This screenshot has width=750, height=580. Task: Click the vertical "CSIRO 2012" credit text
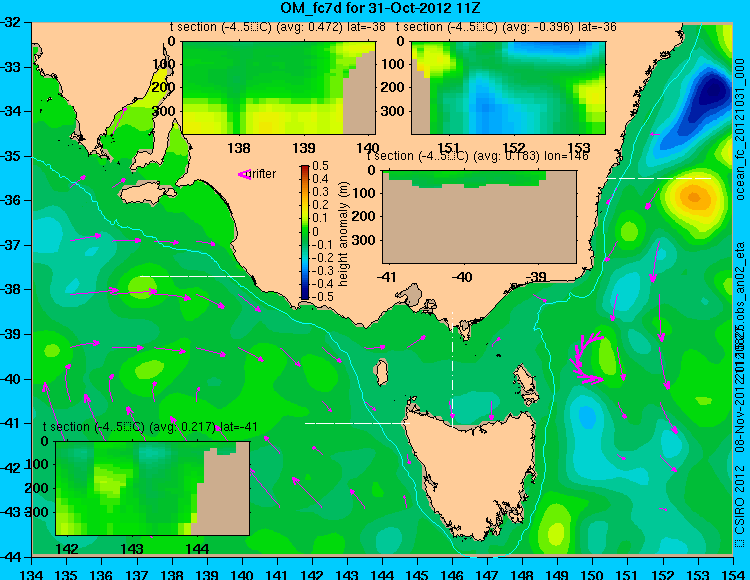(x=740, y=501)
